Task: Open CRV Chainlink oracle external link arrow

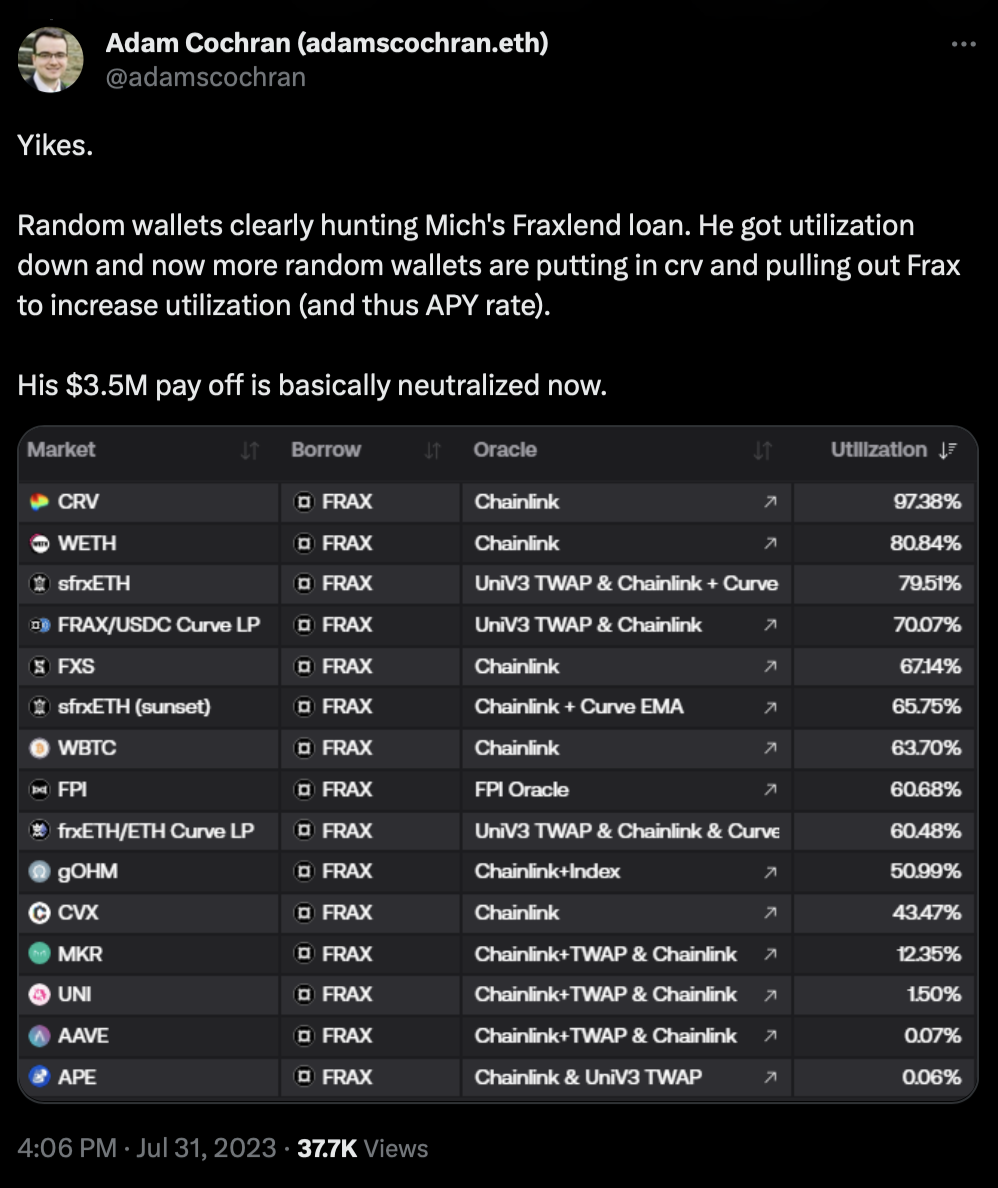Action: point(771,502)
